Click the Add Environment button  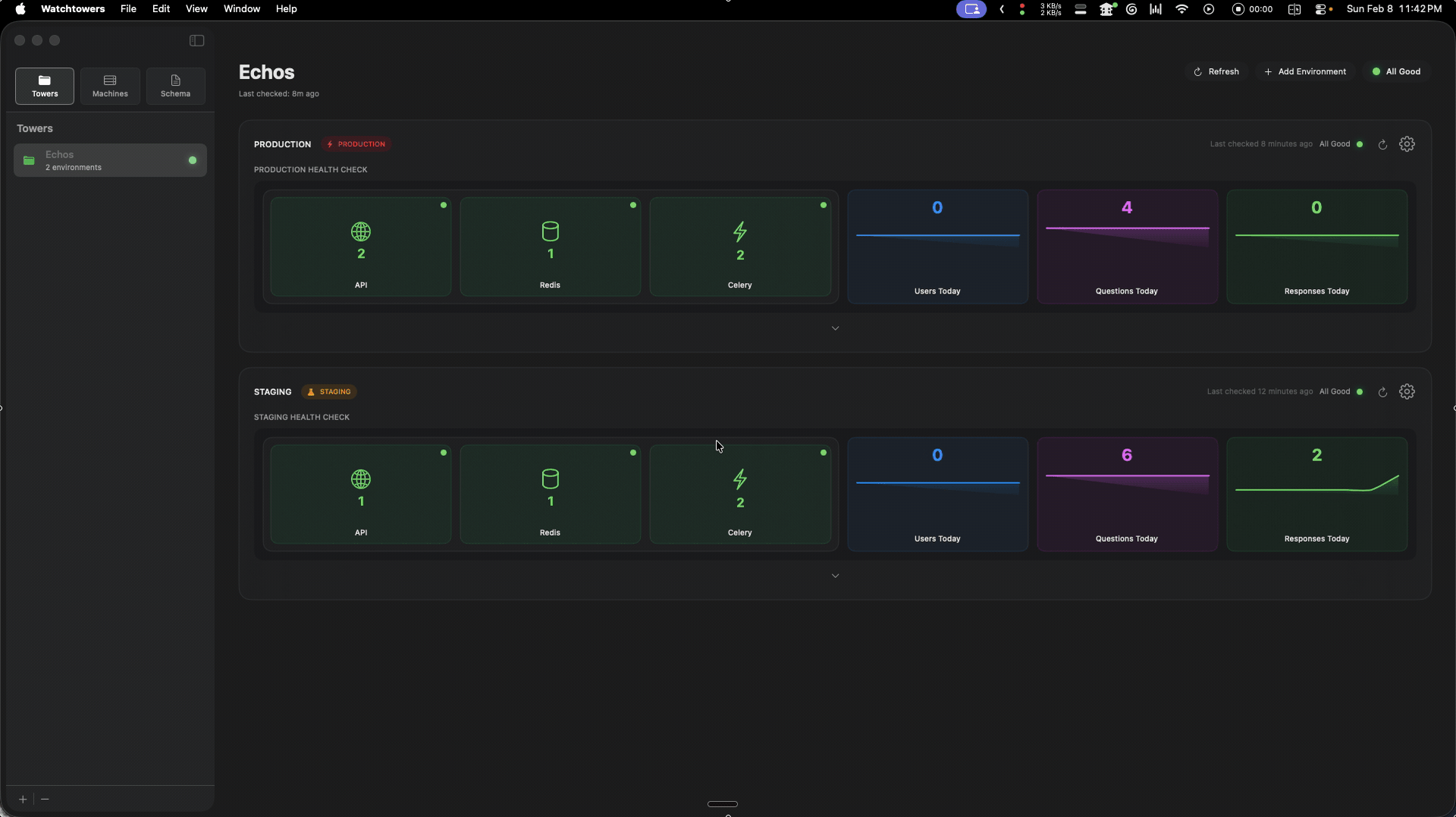tap(1305, 71)
